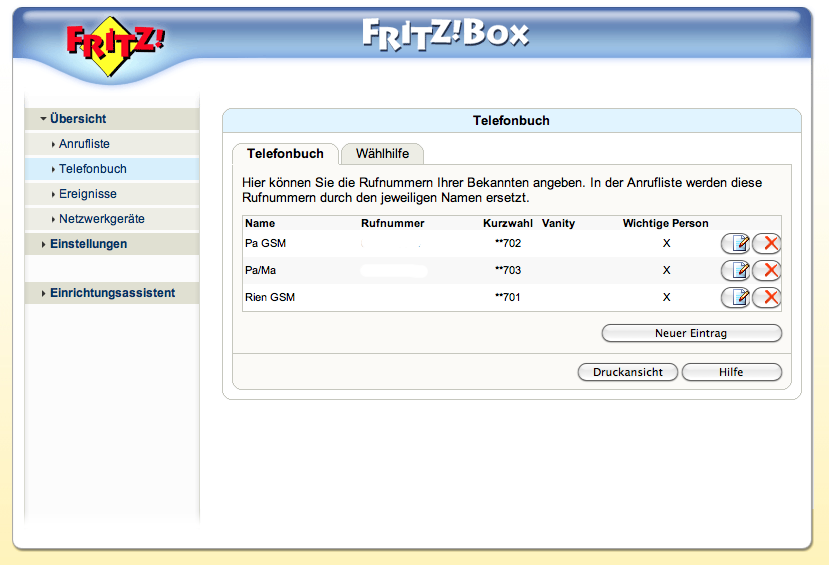Click the Name column header

point(260,224)
